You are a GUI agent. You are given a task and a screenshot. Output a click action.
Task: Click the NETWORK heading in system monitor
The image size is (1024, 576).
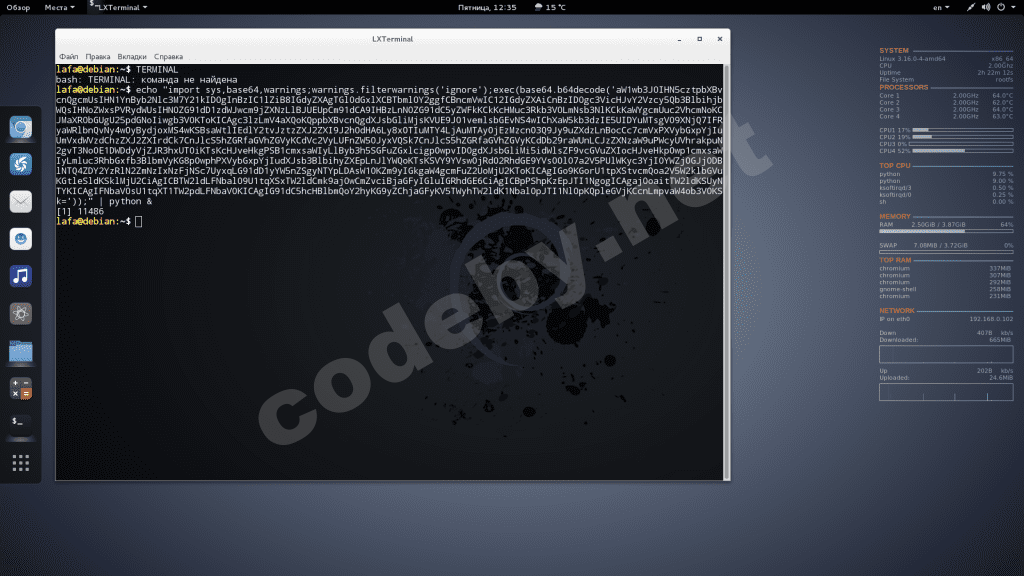pos(897,311)
